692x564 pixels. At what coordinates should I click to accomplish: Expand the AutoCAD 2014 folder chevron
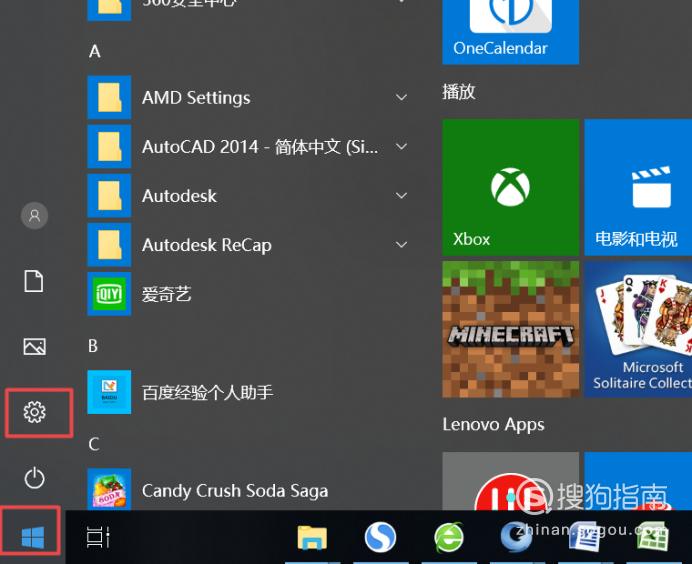[401, 146]
